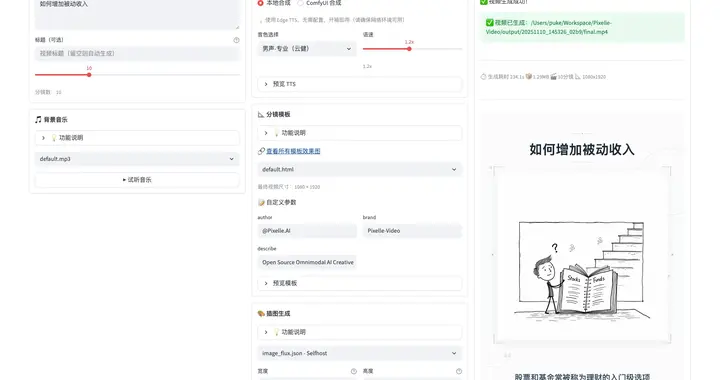Click the green checkmark icon before 视频已生成
Viewport: 720px width, 380px height.
tap(489, 22)
